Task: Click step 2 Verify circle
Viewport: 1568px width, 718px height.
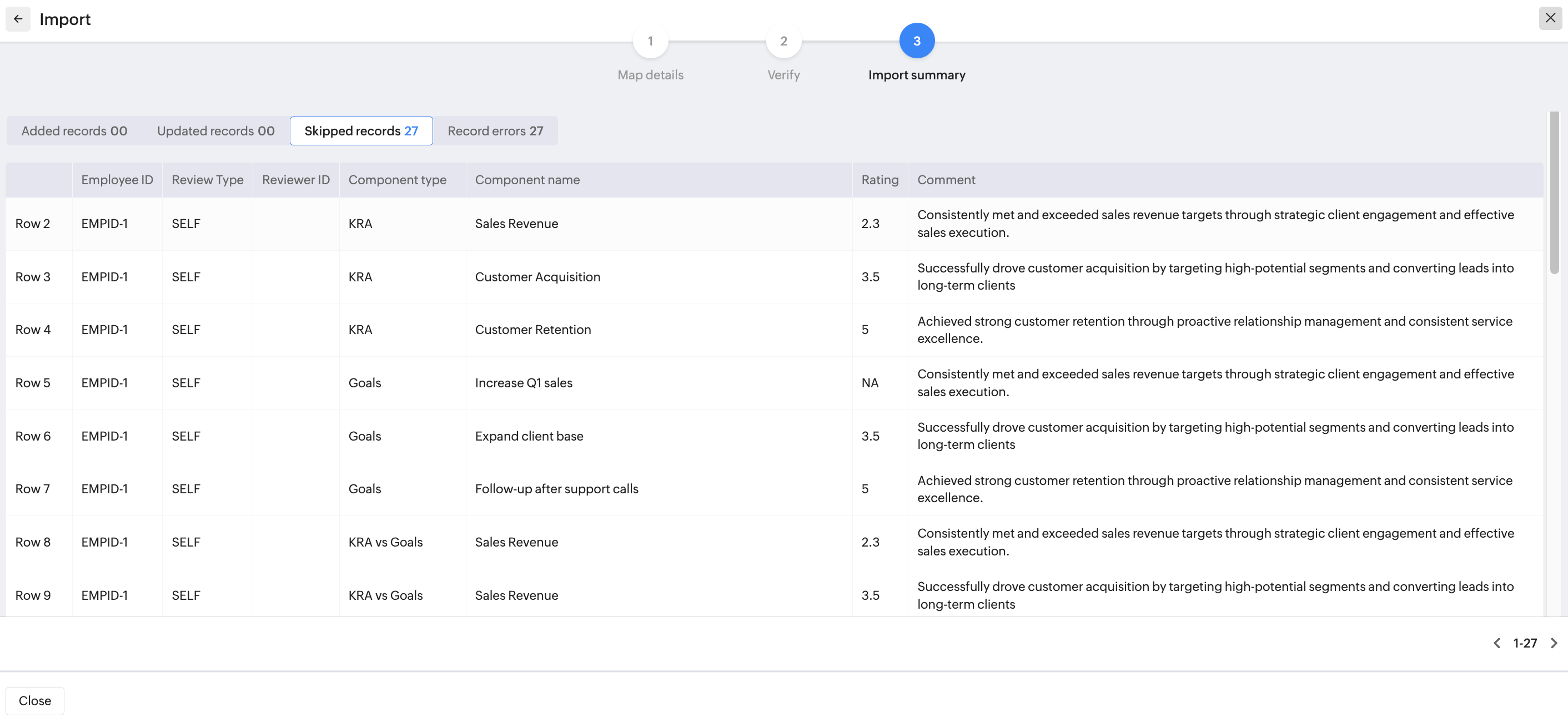Action: pos(783,41)
